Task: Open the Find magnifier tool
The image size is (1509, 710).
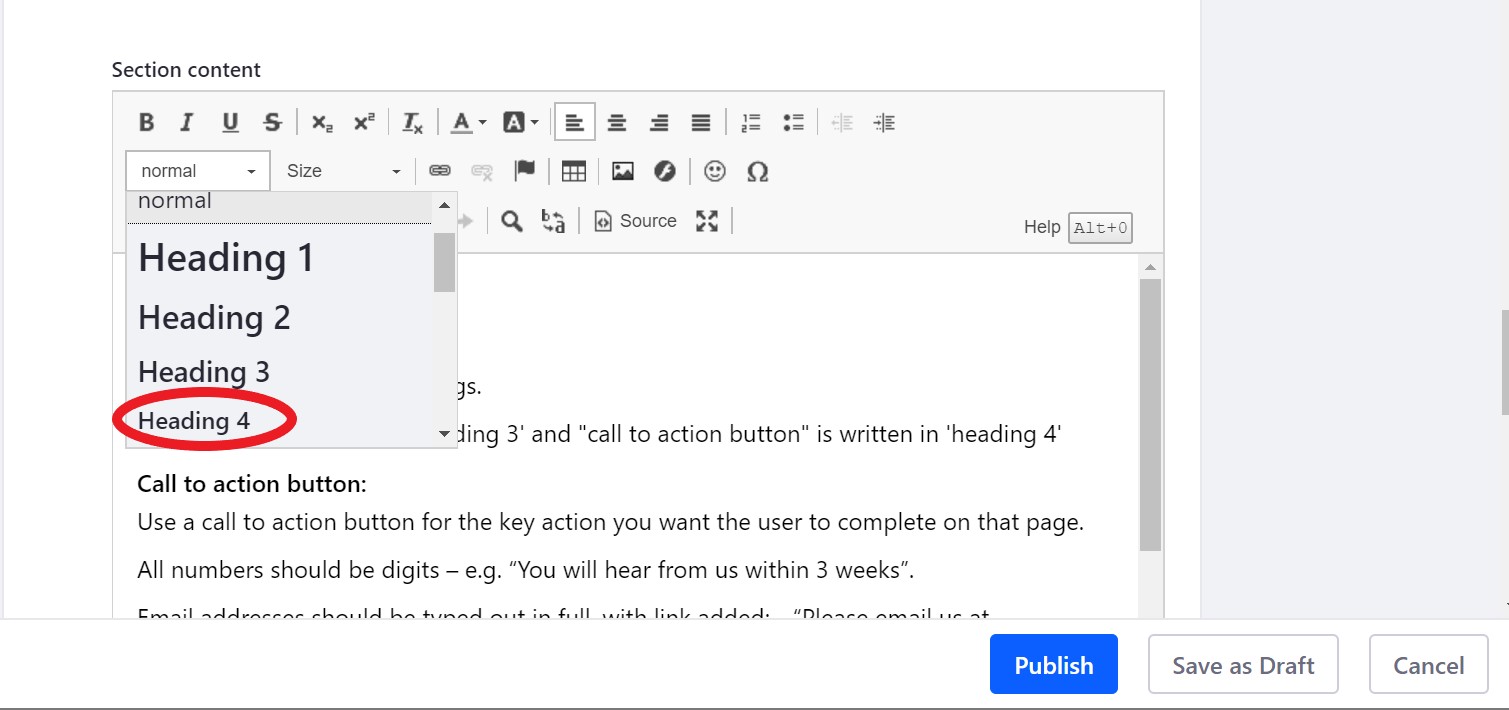Action: (511, 221)
